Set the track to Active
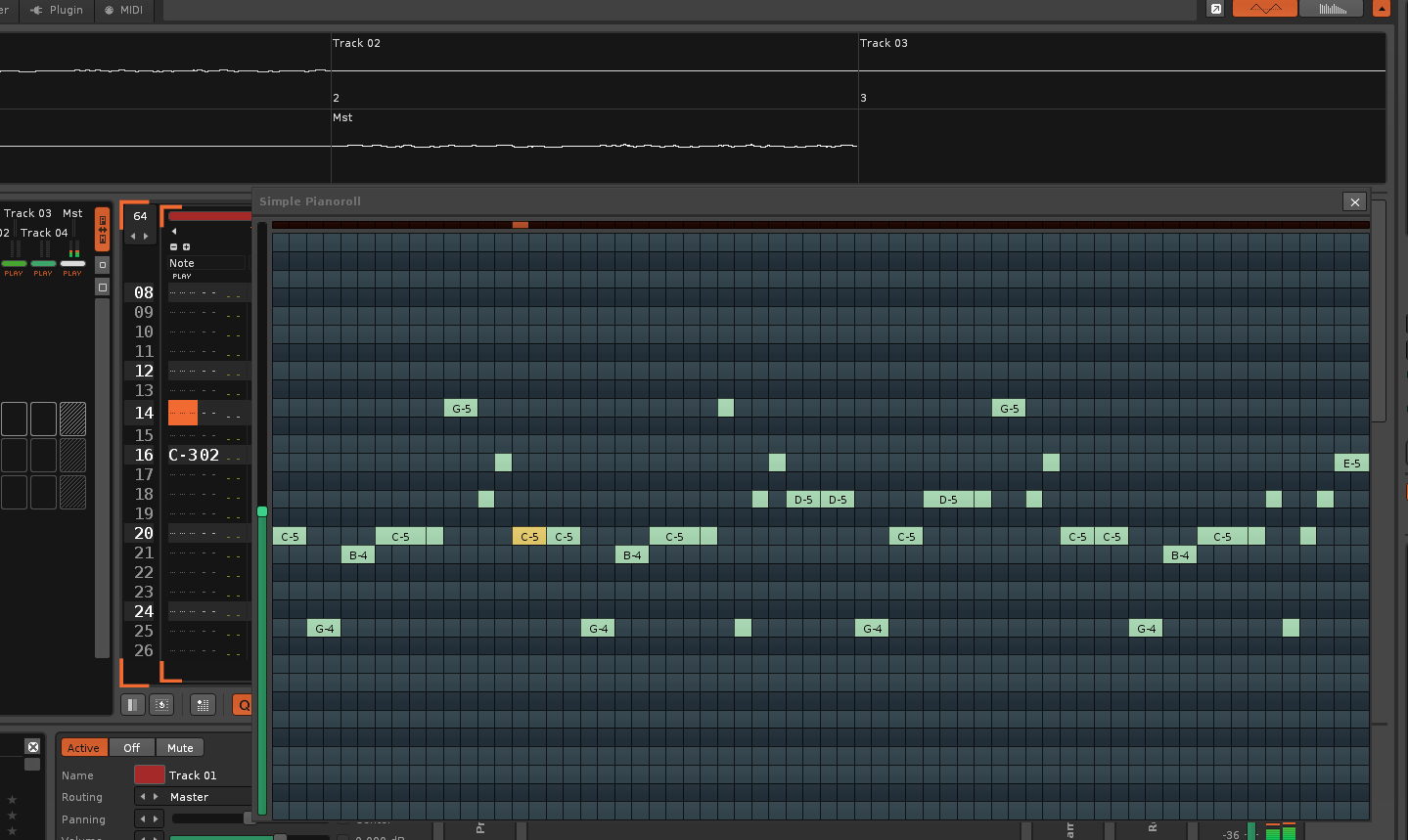This screenshot has height=840, width=1408. coord(83,748)
